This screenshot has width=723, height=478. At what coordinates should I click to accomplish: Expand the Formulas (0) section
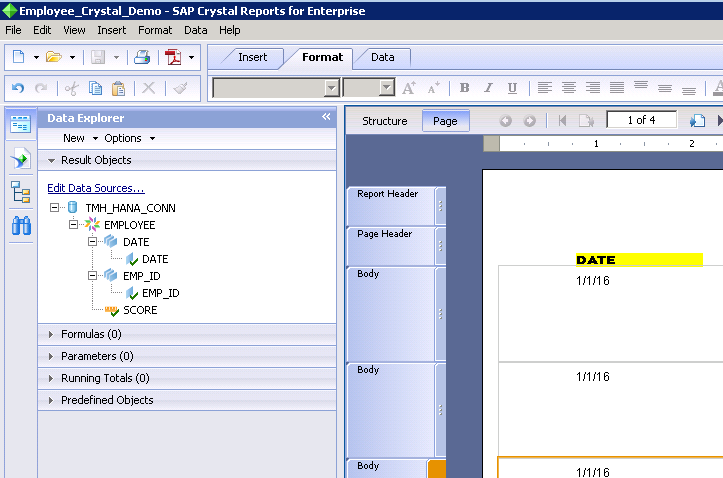tap(51, 334)
